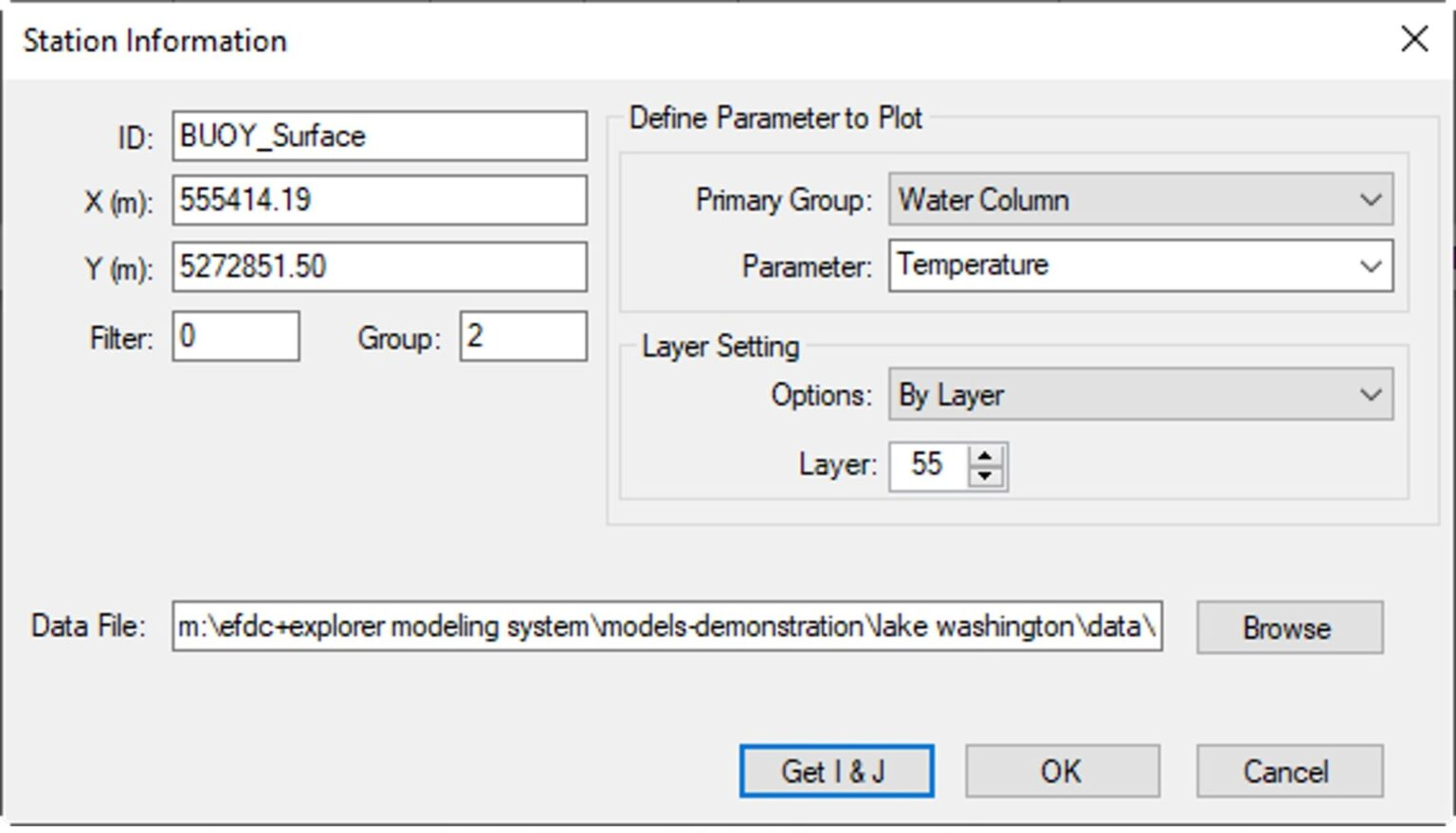Edit the Group number field
The width and height of the screenshot is (1456, 833).
tap(523, 336)
